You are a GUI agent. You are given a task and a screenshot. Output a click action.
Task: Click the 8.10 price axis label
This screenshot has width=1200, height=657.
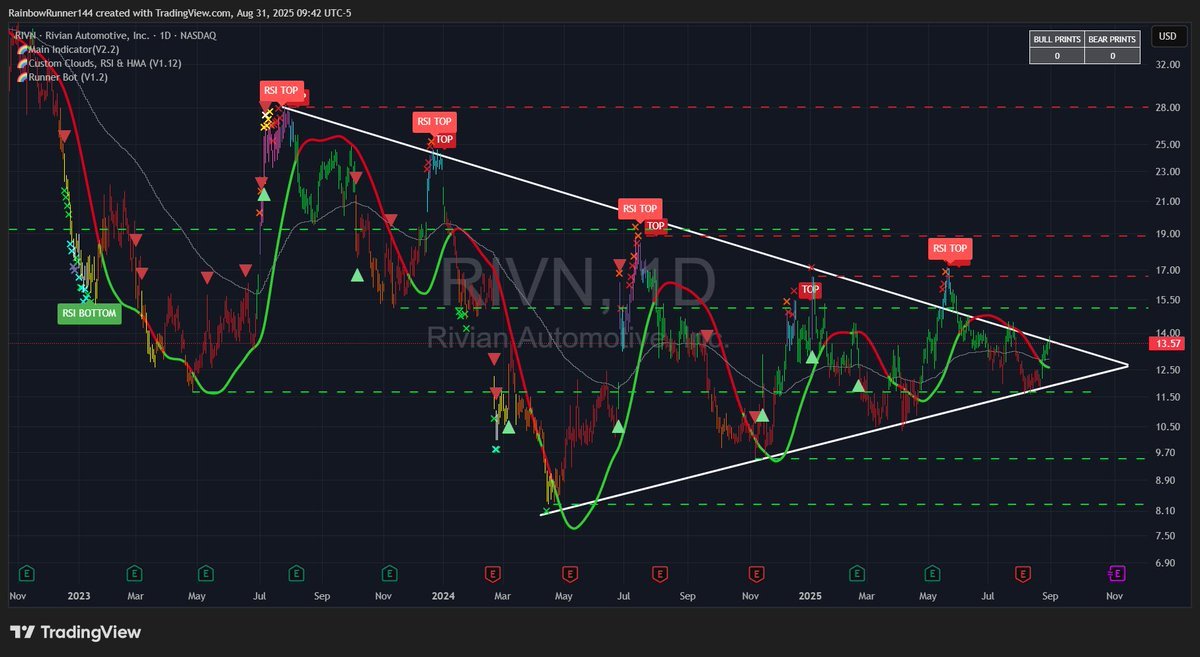1166,509
